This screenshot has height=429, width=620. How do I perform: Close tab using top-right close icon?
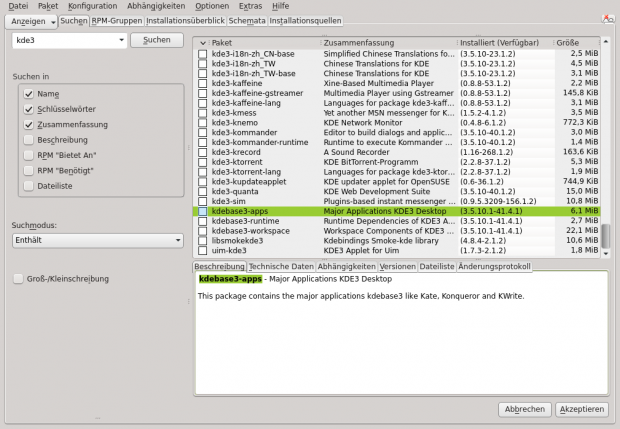[x=607, y=18]
